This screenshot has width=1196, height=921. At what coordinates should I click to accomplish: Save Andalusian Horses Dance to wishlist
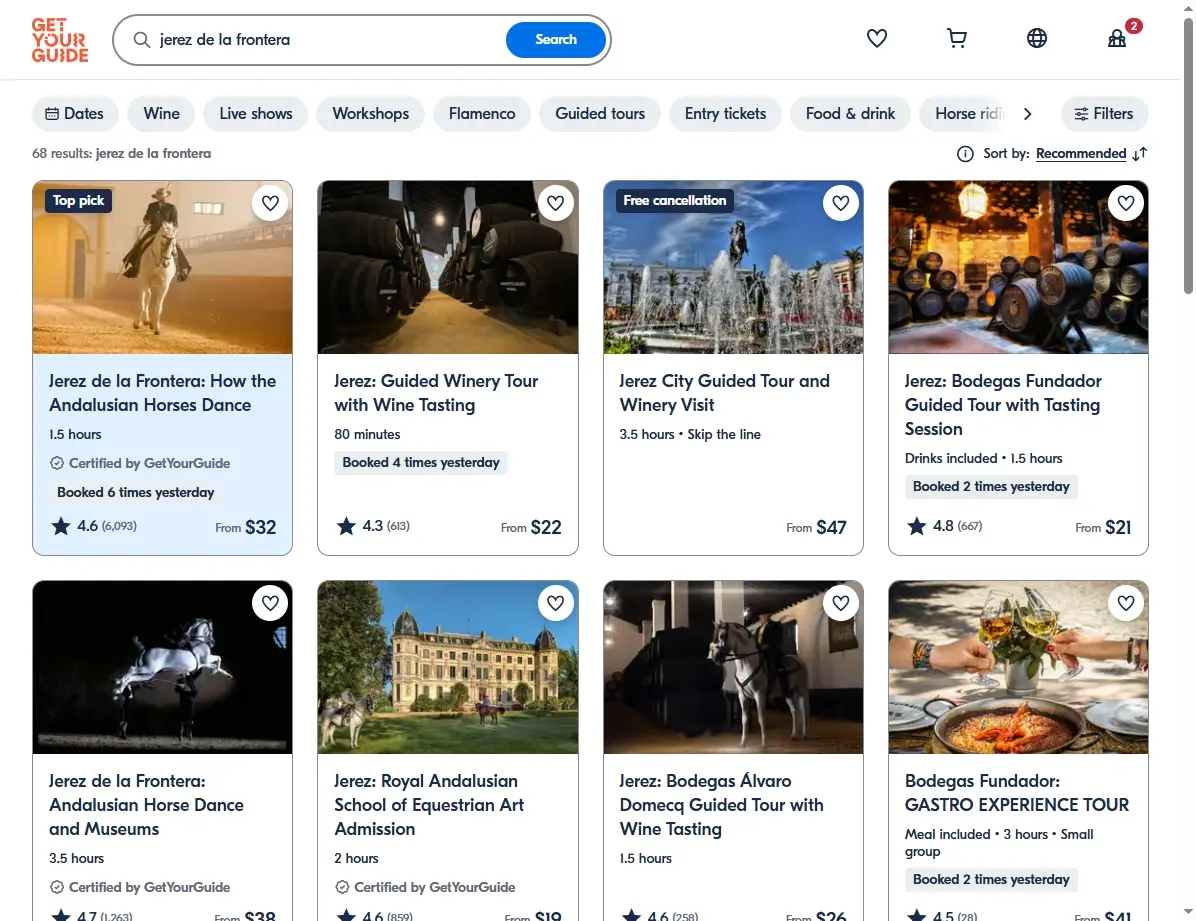pos(270,203)
